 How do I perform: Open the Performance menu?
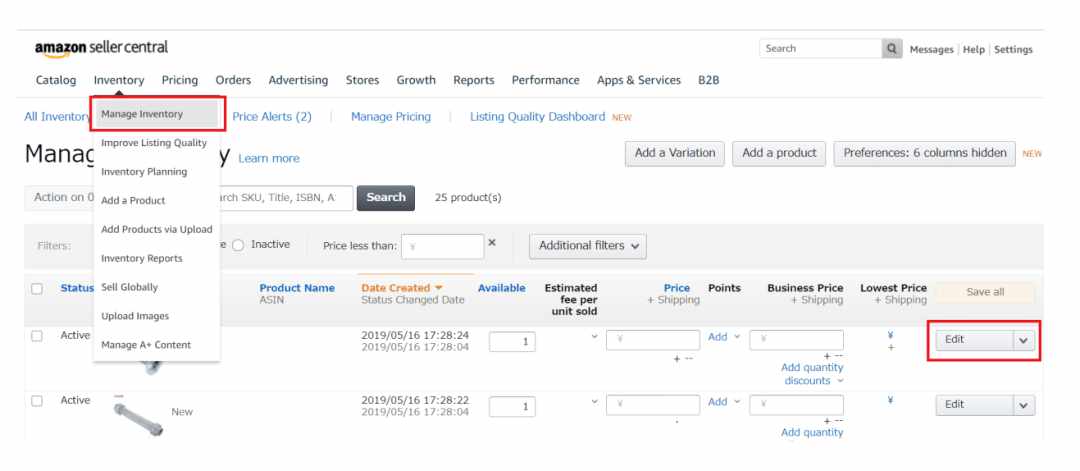[x=546, y=80]
